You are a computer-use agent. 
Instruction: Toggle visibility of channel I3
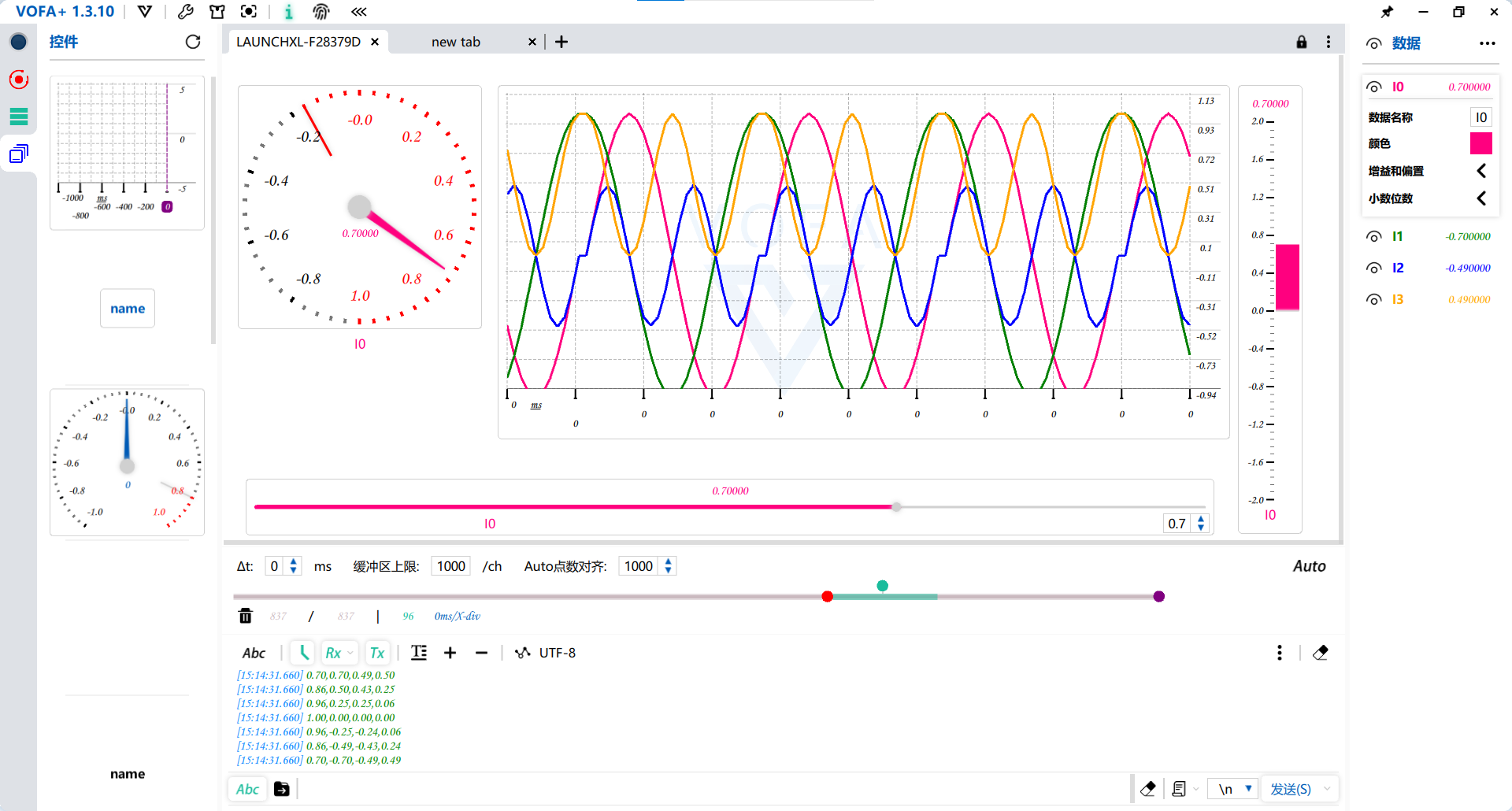click(1373, 299)
